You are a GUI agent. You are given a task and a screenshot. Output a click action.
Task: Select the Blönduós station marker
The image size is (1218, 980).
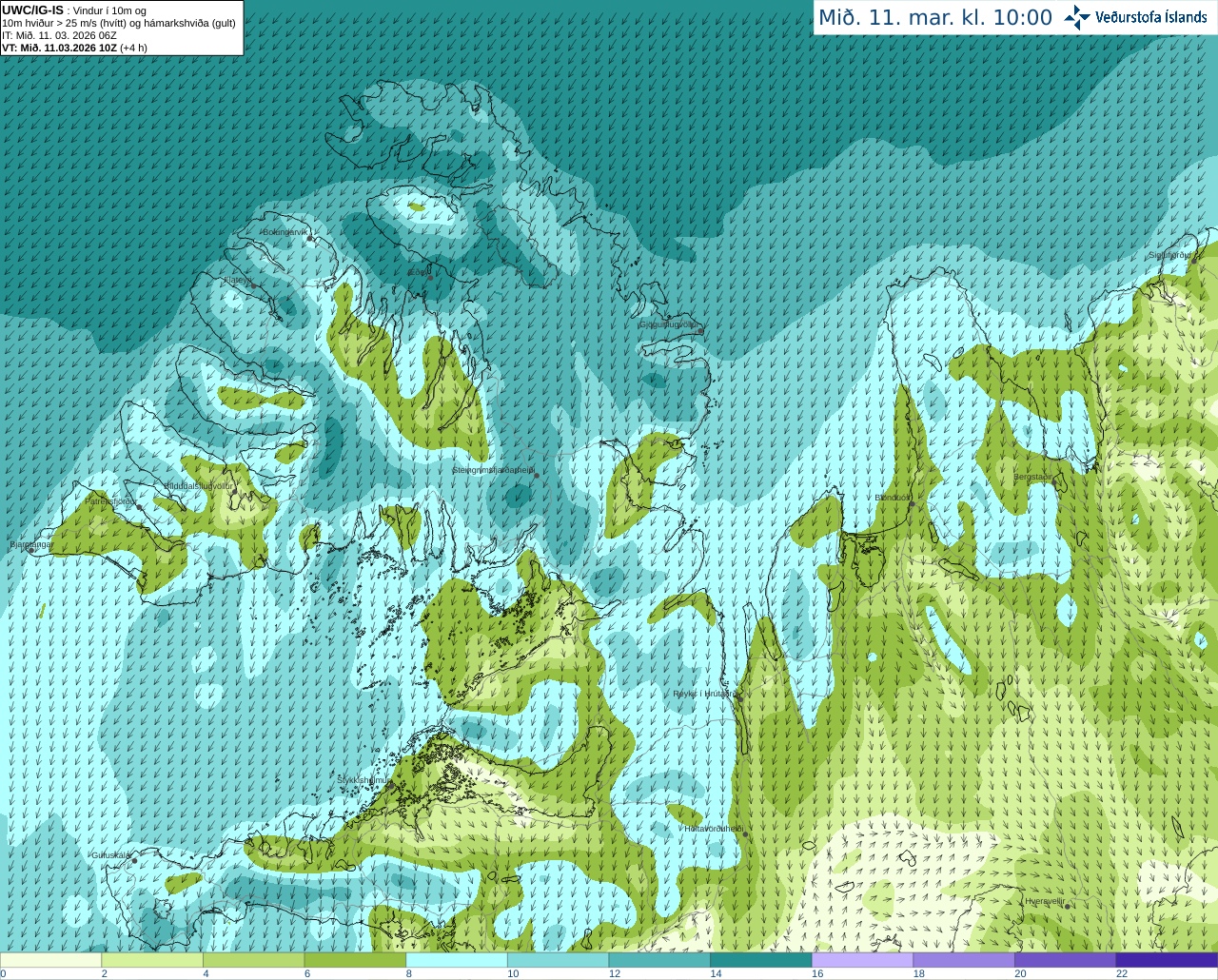coord(912,504)
